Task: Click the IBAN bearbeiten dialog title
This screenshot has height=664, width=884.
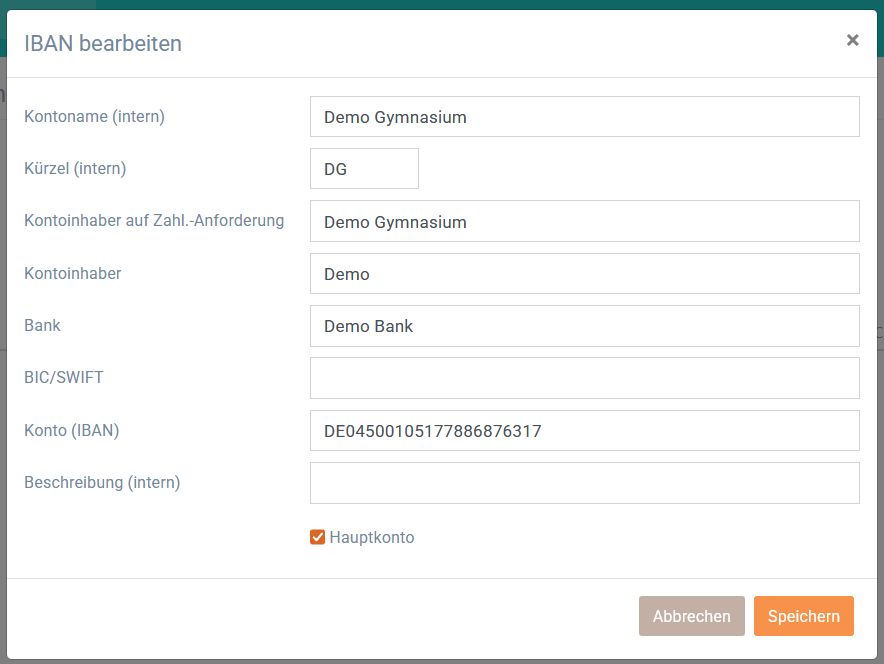Action: (x=103, y=43)
